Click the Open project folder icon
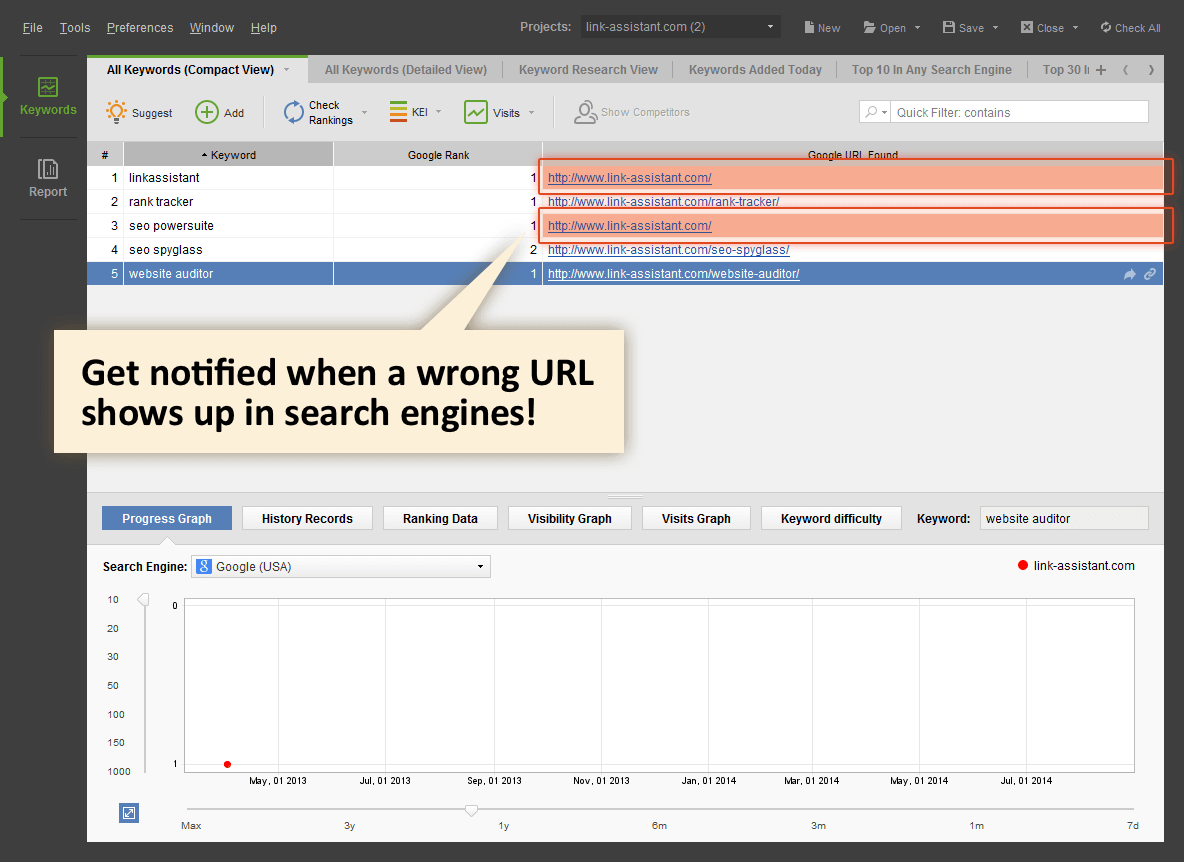This screenshot has height=862, width=1184. pyautogui.click(x=869, y=27)
